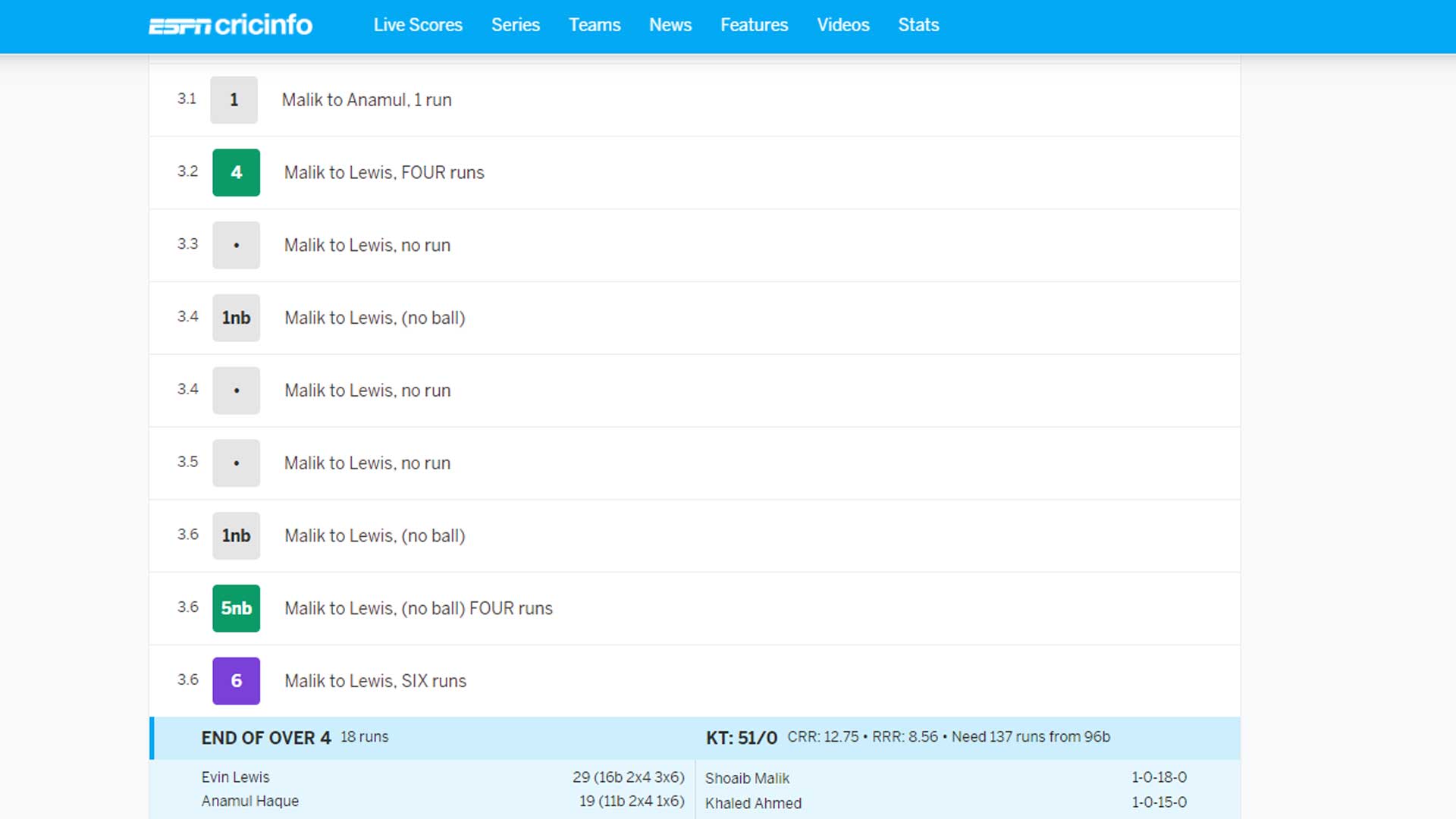Viewport: 1456px width, 819px height.
Task: Click the grey 1 run badge for ball 3.1
Action: tap(234, 99)
